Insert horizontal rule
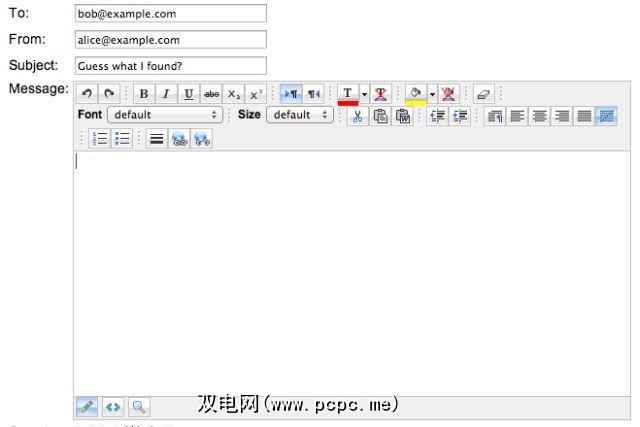 click(157, 139)
